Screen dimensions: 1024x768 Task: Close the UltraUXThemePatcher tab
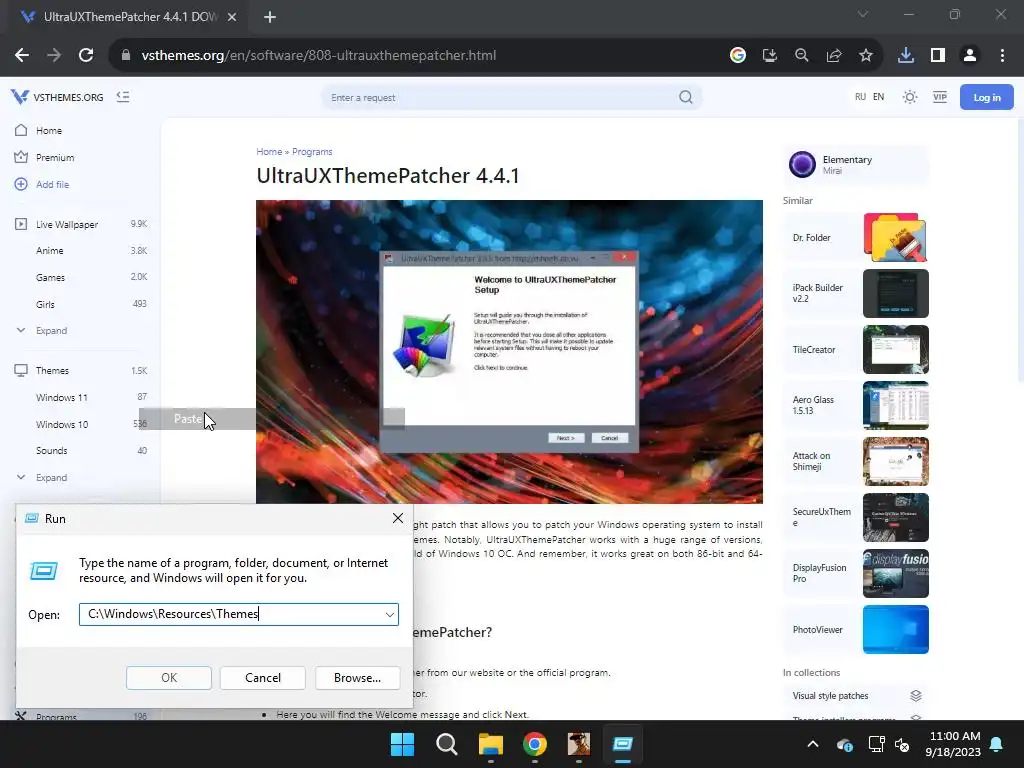point(232,17)
